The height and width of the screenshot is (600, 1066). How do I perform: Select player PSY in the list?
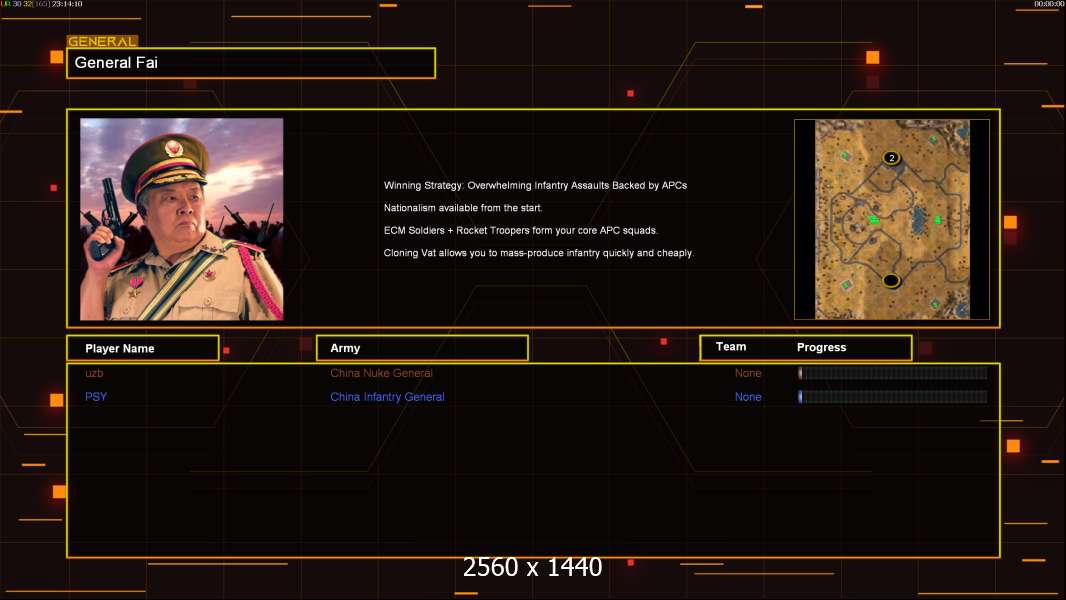[x=96, y=397]
